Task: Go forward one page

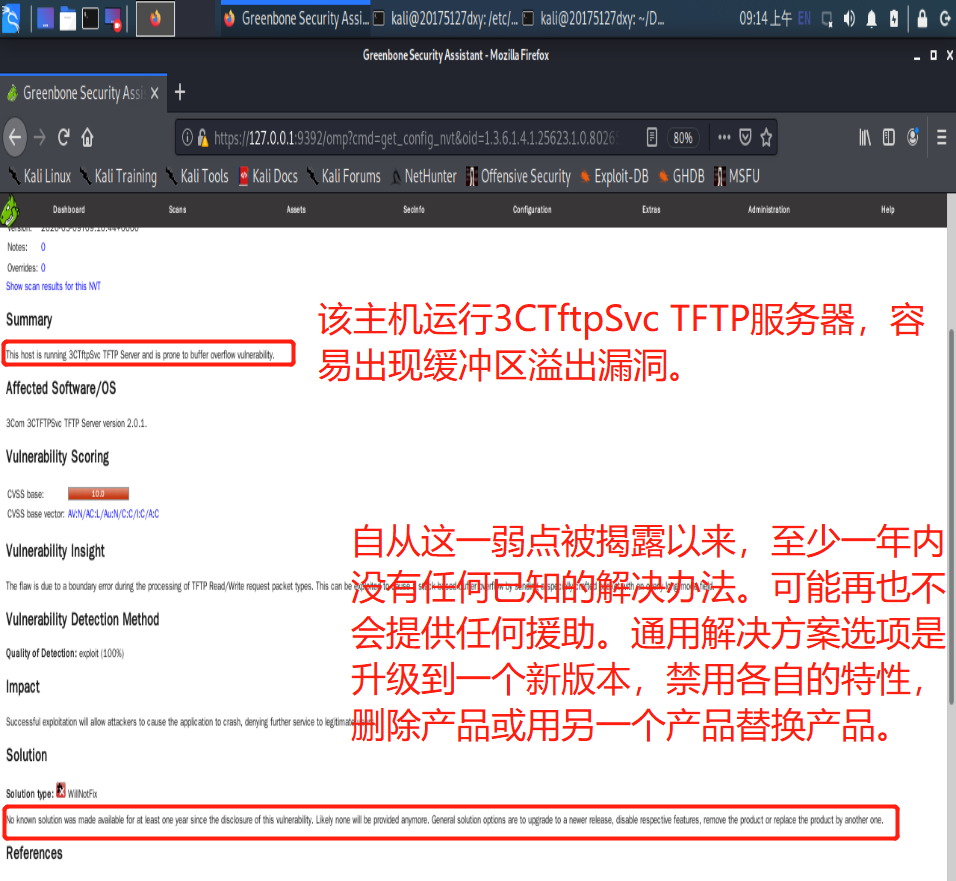Action: [x=40, y=138]
